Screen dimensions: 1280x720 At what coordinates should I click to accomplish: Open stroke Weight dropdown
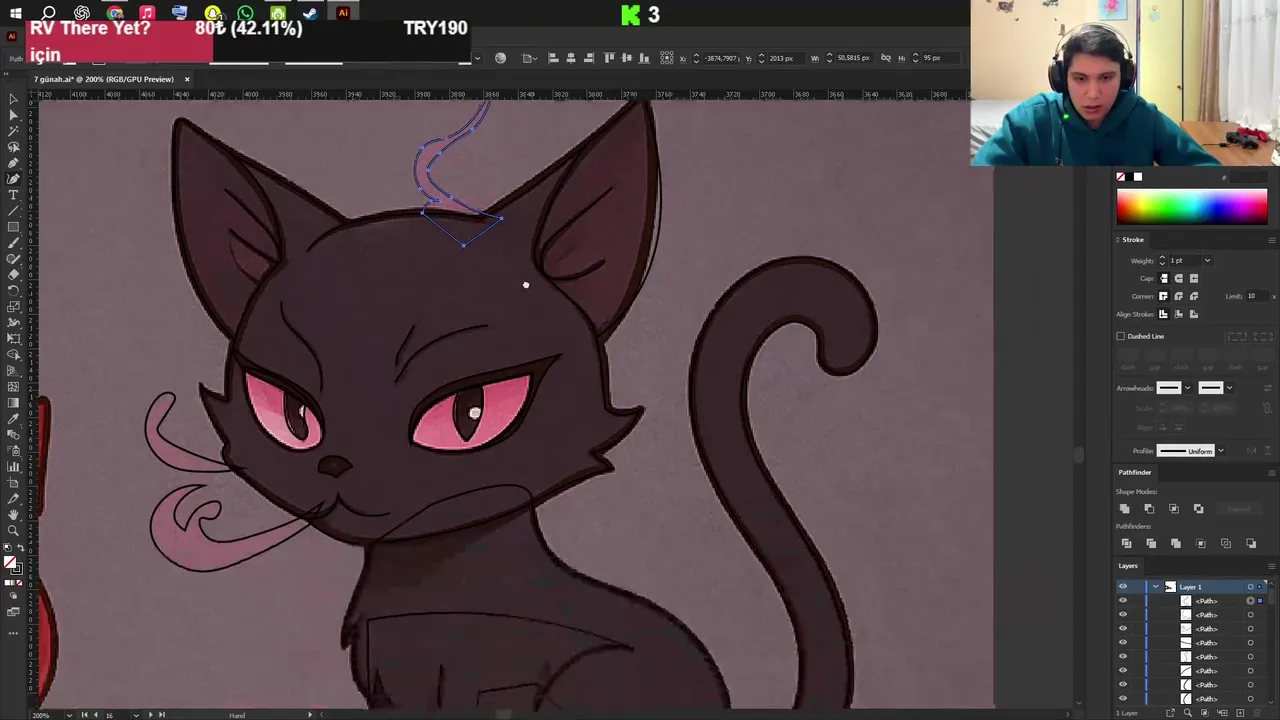click(x=1207, y=261)
